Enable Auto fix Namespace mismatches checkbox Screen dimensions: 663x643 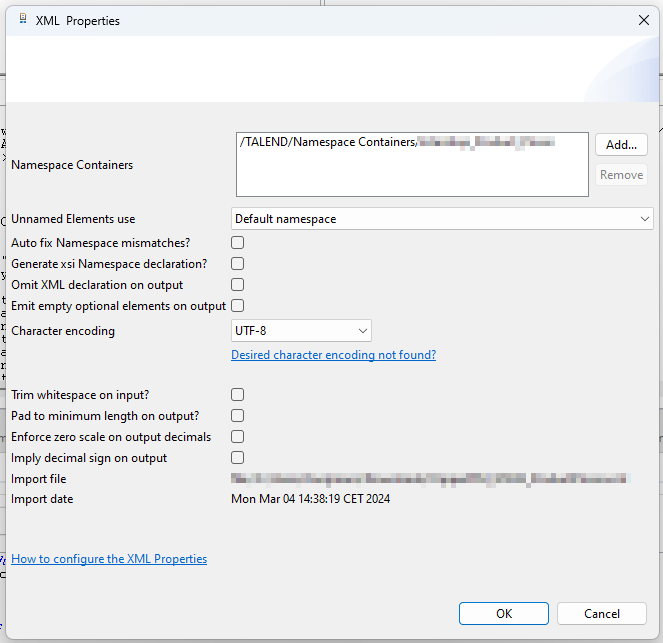tap(238, 243)
